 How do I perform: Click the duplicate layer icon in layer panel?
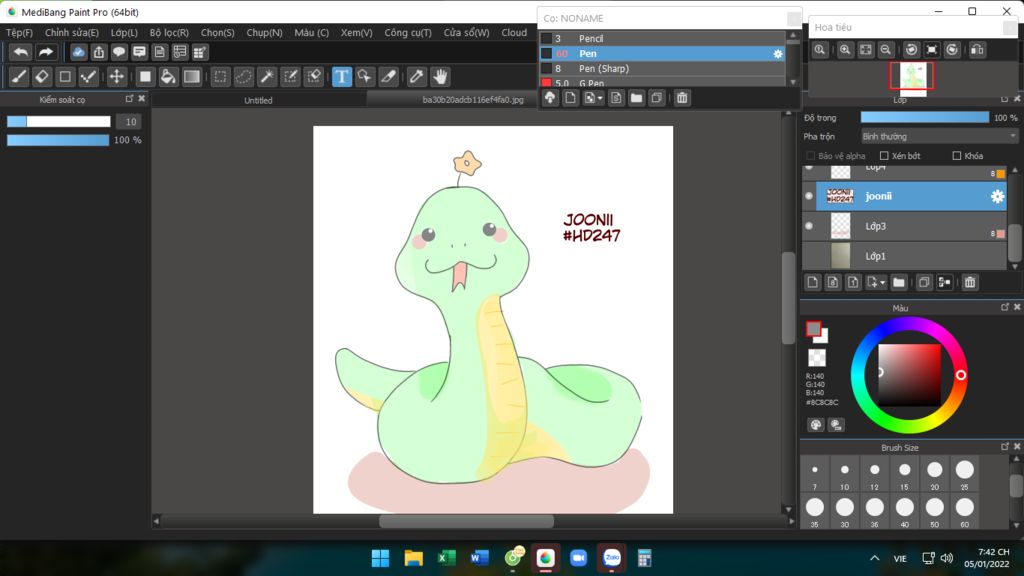tap(923, 282)
